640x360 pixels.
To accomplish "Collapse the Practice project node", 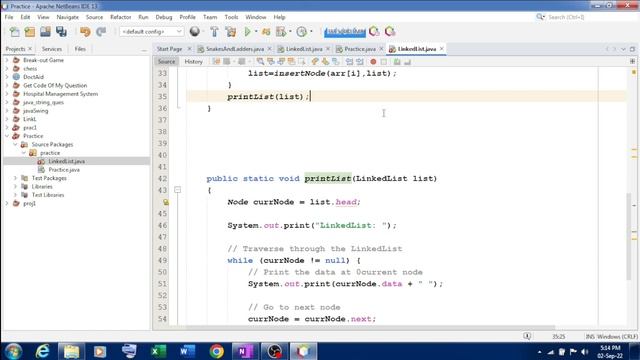I will coord(7,136).
